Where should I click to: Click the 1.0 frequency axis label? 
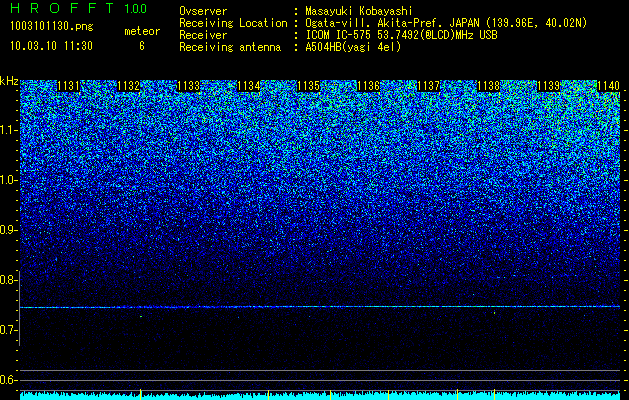(9, 180)
